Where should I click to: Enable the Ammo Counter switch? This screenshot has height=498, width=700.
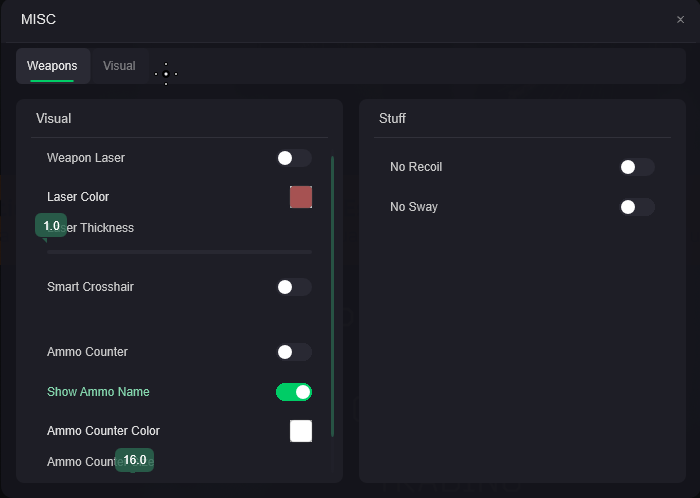coord(294,352)
